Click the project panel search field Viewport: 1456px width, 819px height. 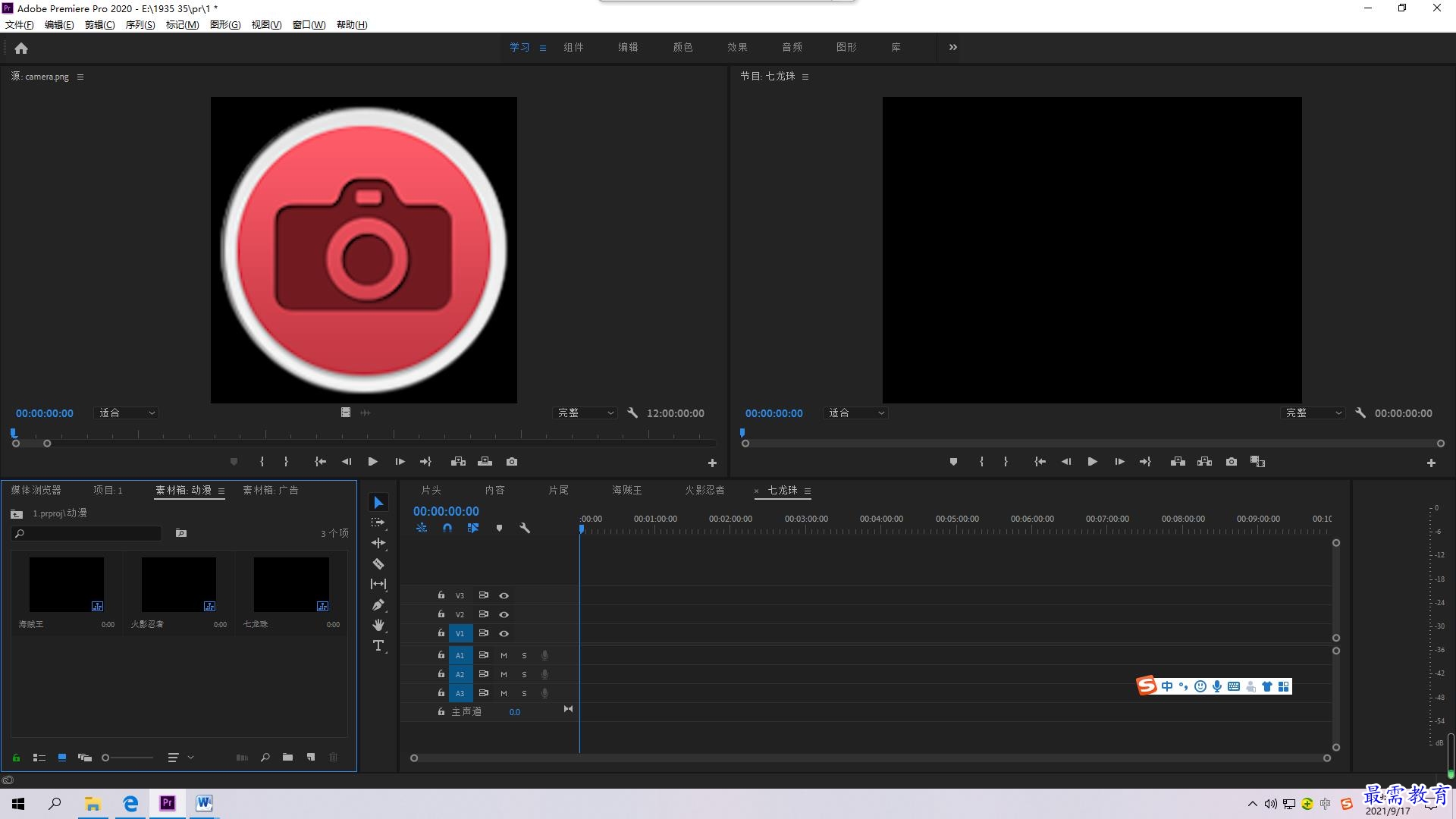(x=86, y=534)
